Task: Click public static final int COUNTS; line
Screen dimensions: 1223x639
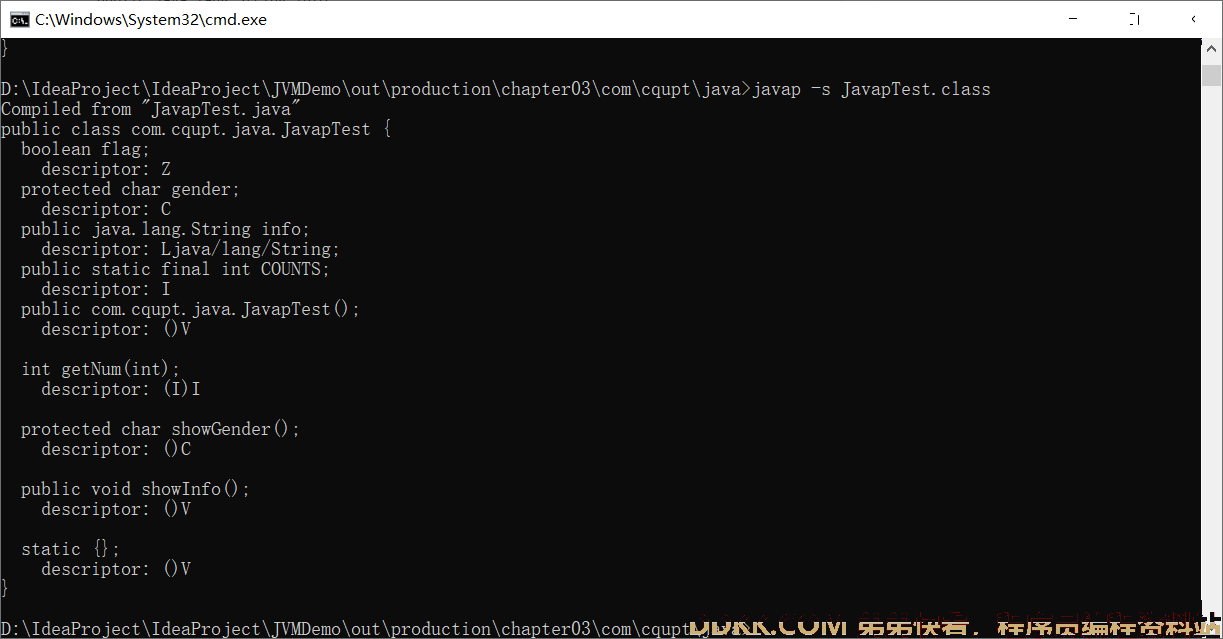Action: tap(176, 269)
